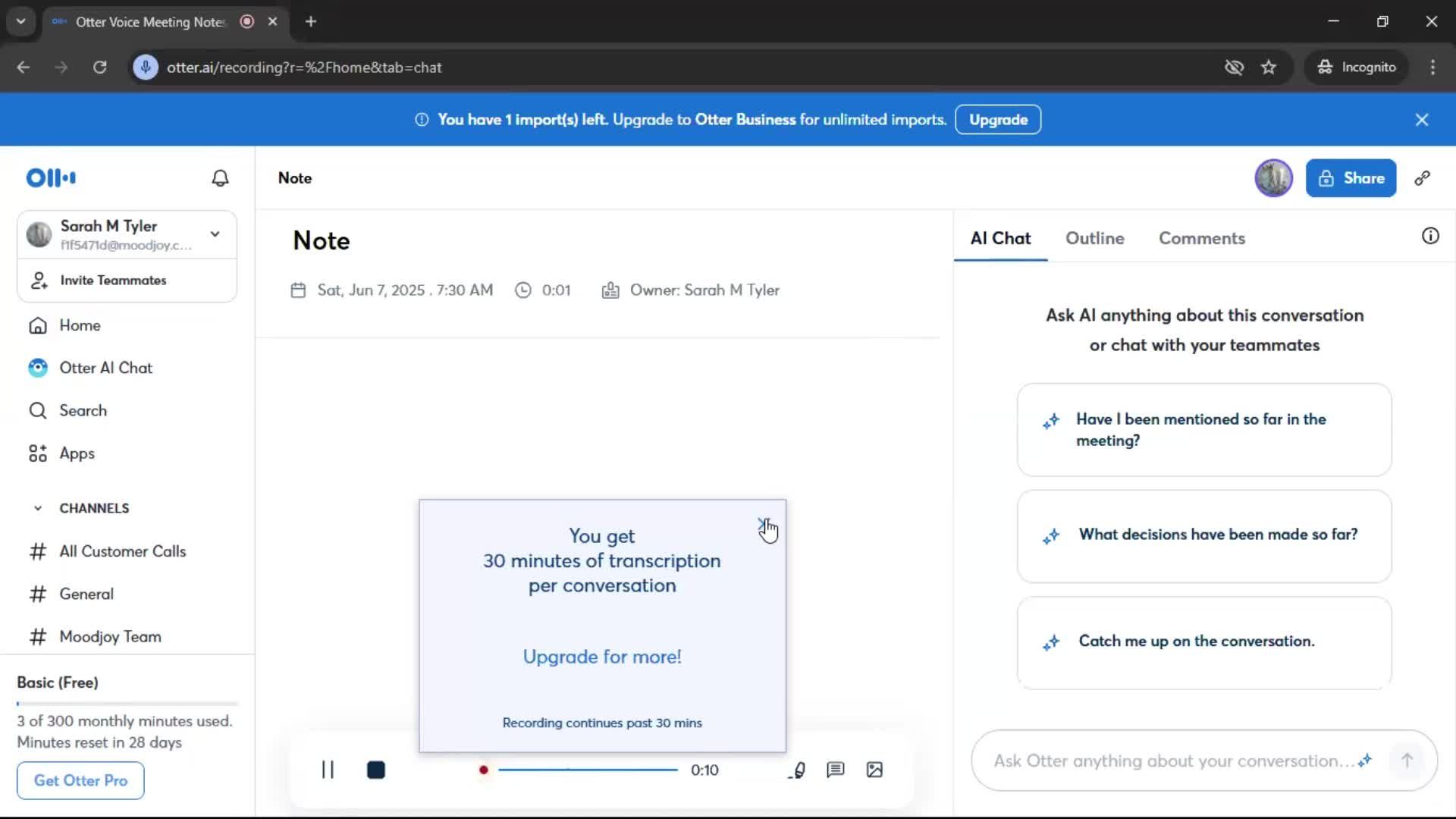Click the Note title heading

point(322,241)
